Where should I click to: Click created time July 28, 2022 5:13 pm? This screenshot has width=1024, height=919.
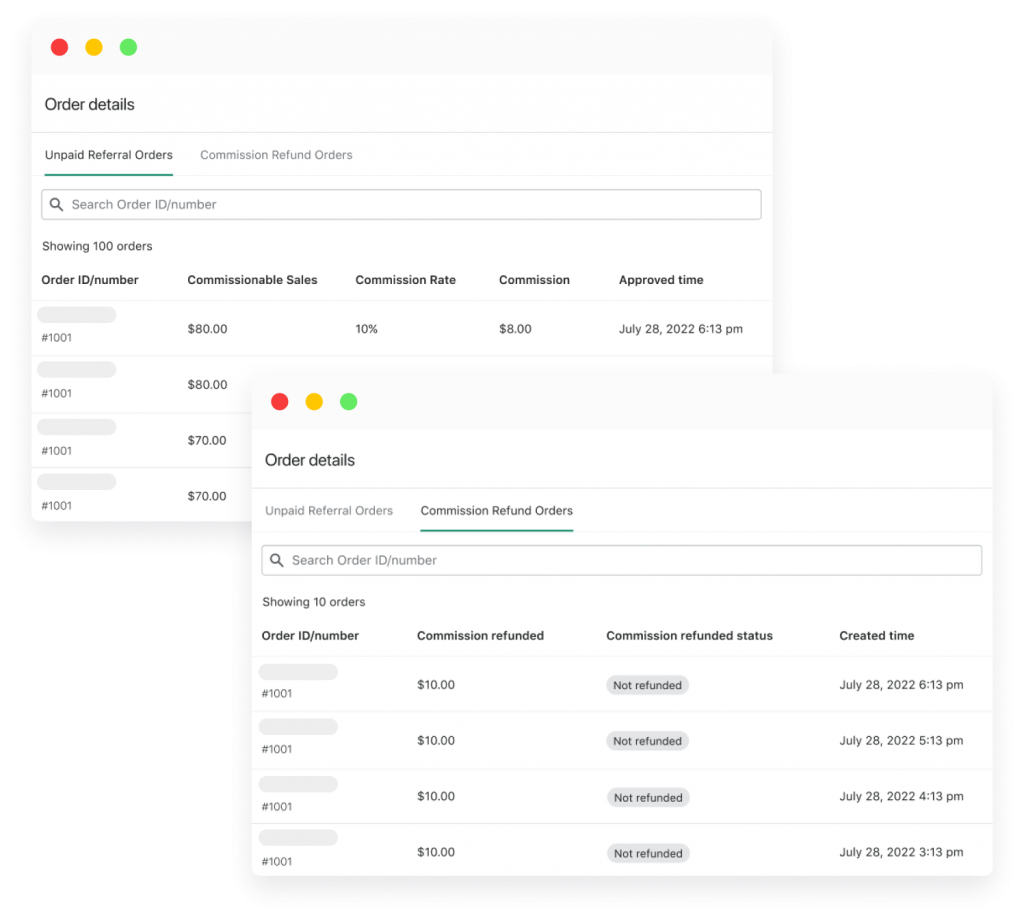point(901,740)
